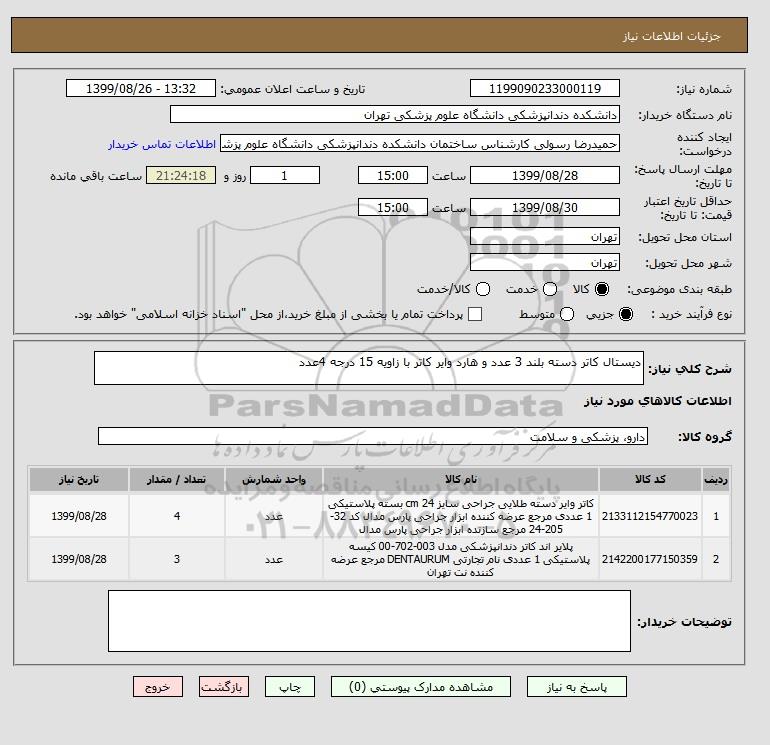Click row 2 need date 1399/08/28
This screenshot has height=745, width=770.
click(79, 559)
